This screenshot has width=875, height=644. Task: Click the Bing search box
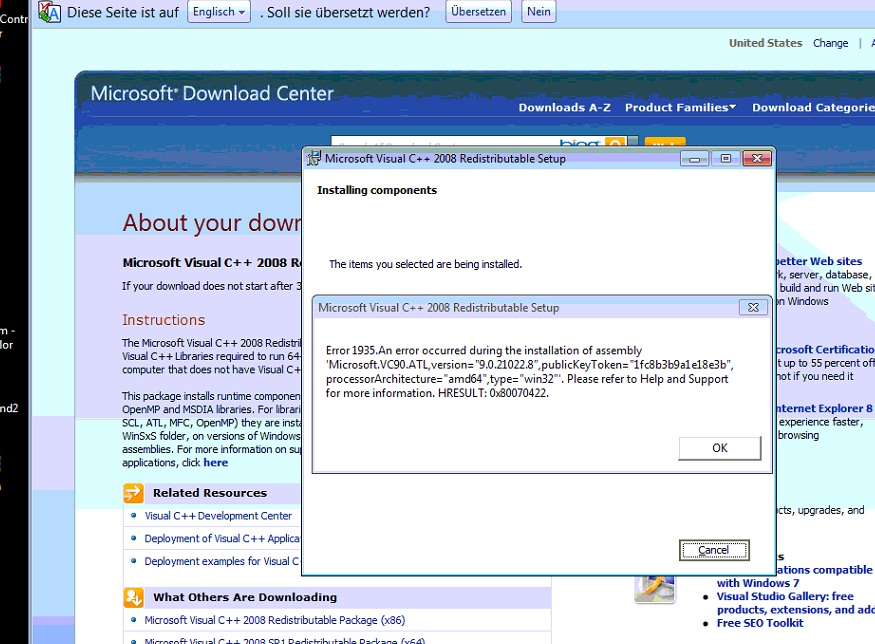coord(467,142)
